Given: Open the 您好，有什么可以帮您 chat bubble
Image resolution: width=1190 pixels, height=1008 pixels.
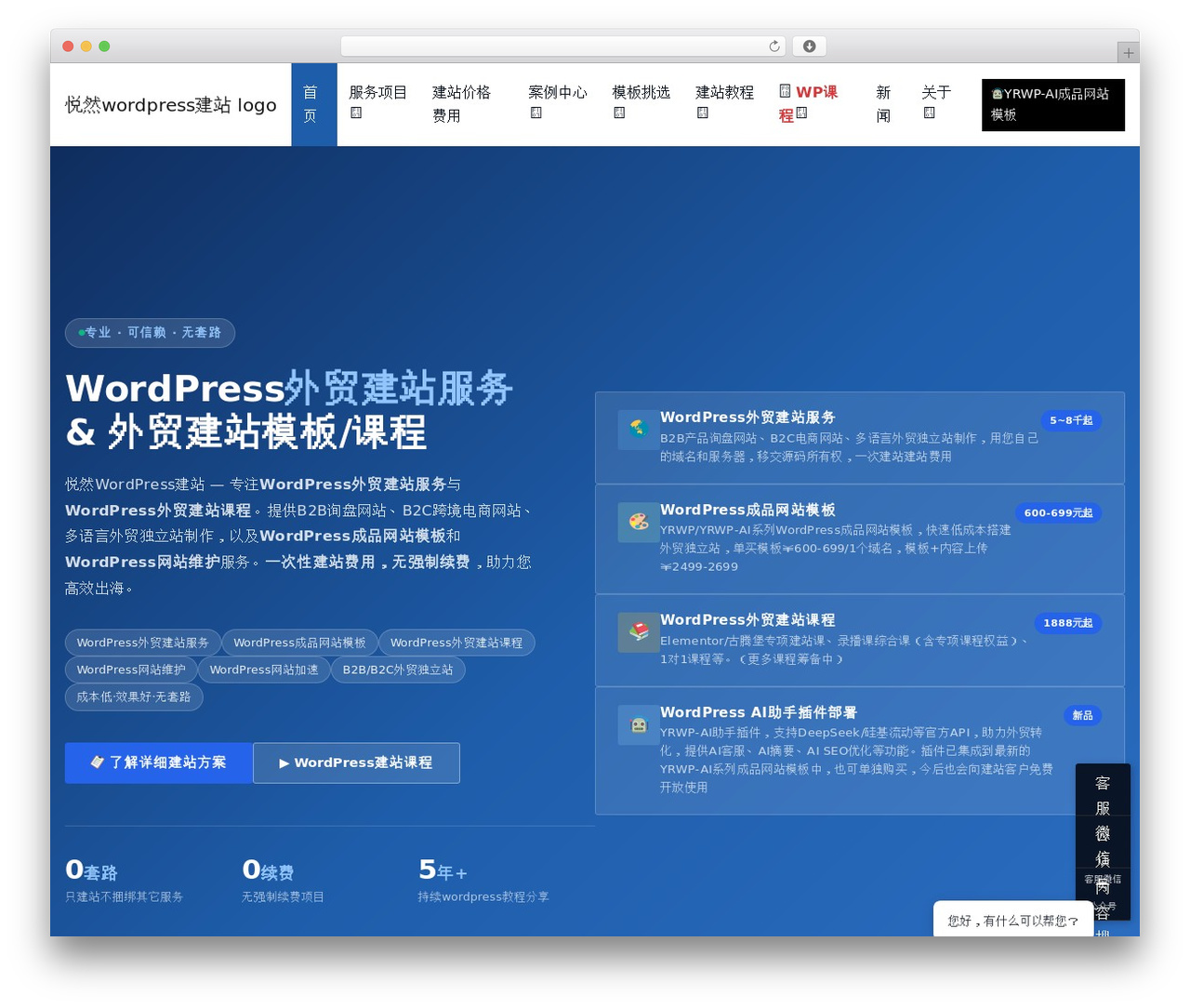Looking at the screenshot, I should point(1013,920).
